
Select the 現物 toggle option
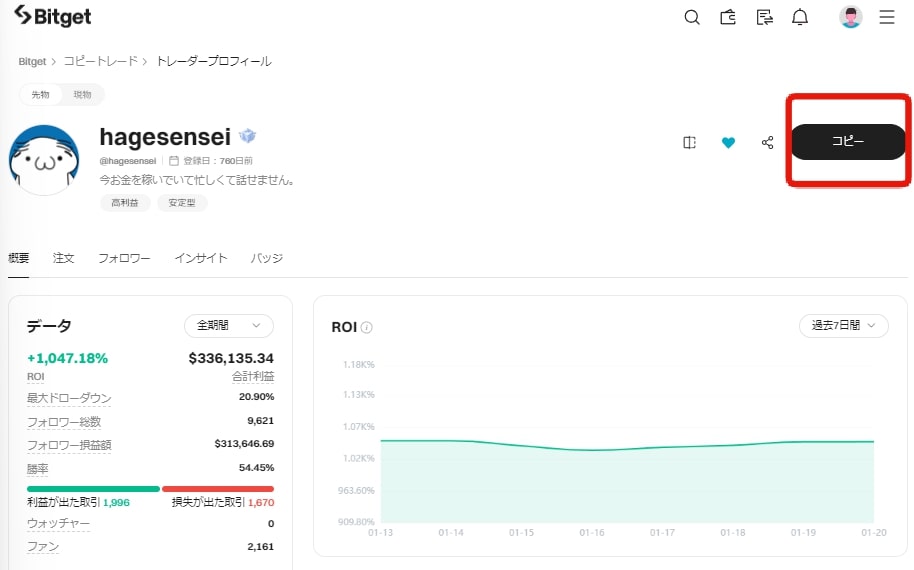[x=82, y=94]
